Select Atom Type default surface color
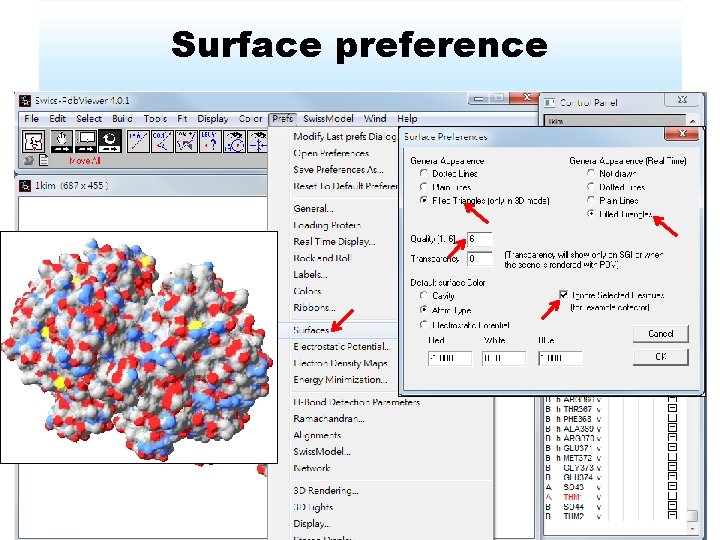Image resolution: width=720 pixels, height=540 pixels. pyautogui.click(x=423, y=310)
